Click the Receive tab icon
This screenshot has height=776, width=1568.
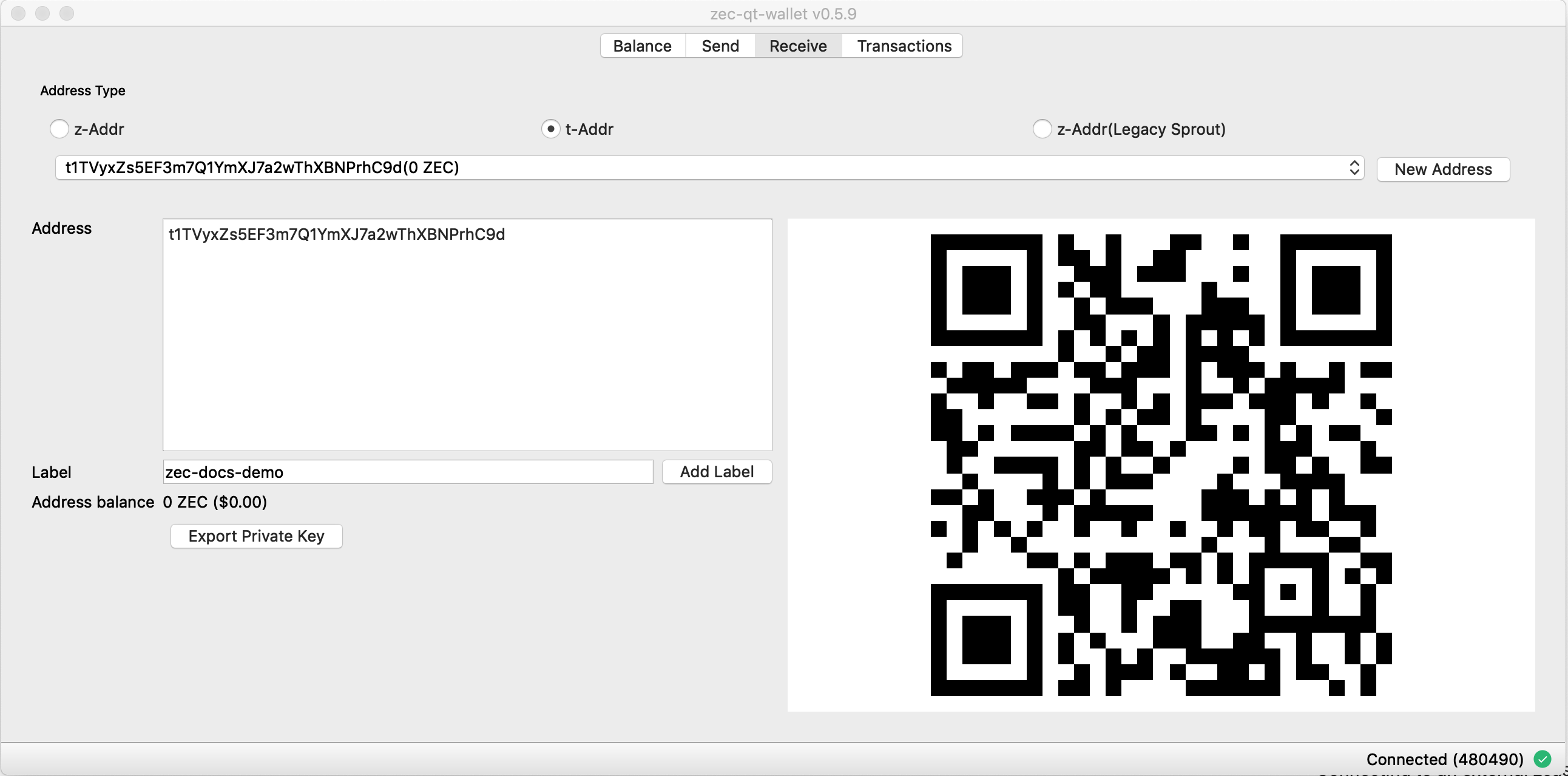click(x=798, y=45)
